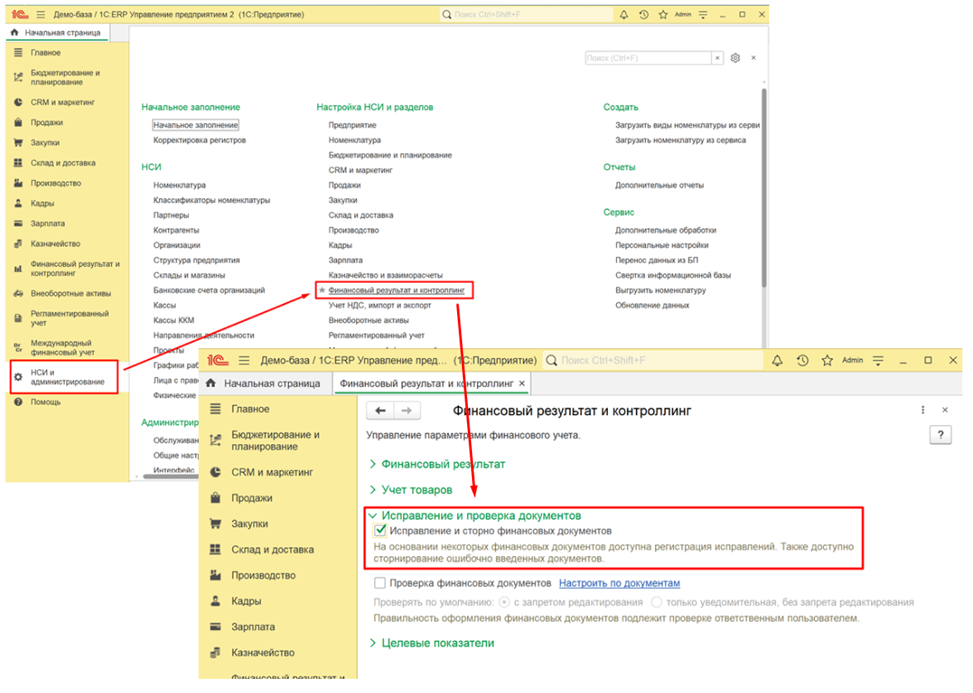Close the Финансовый результат и контроллинг tab
The height and width of the screenshot is (693, 973).
(x=522, y=383)
